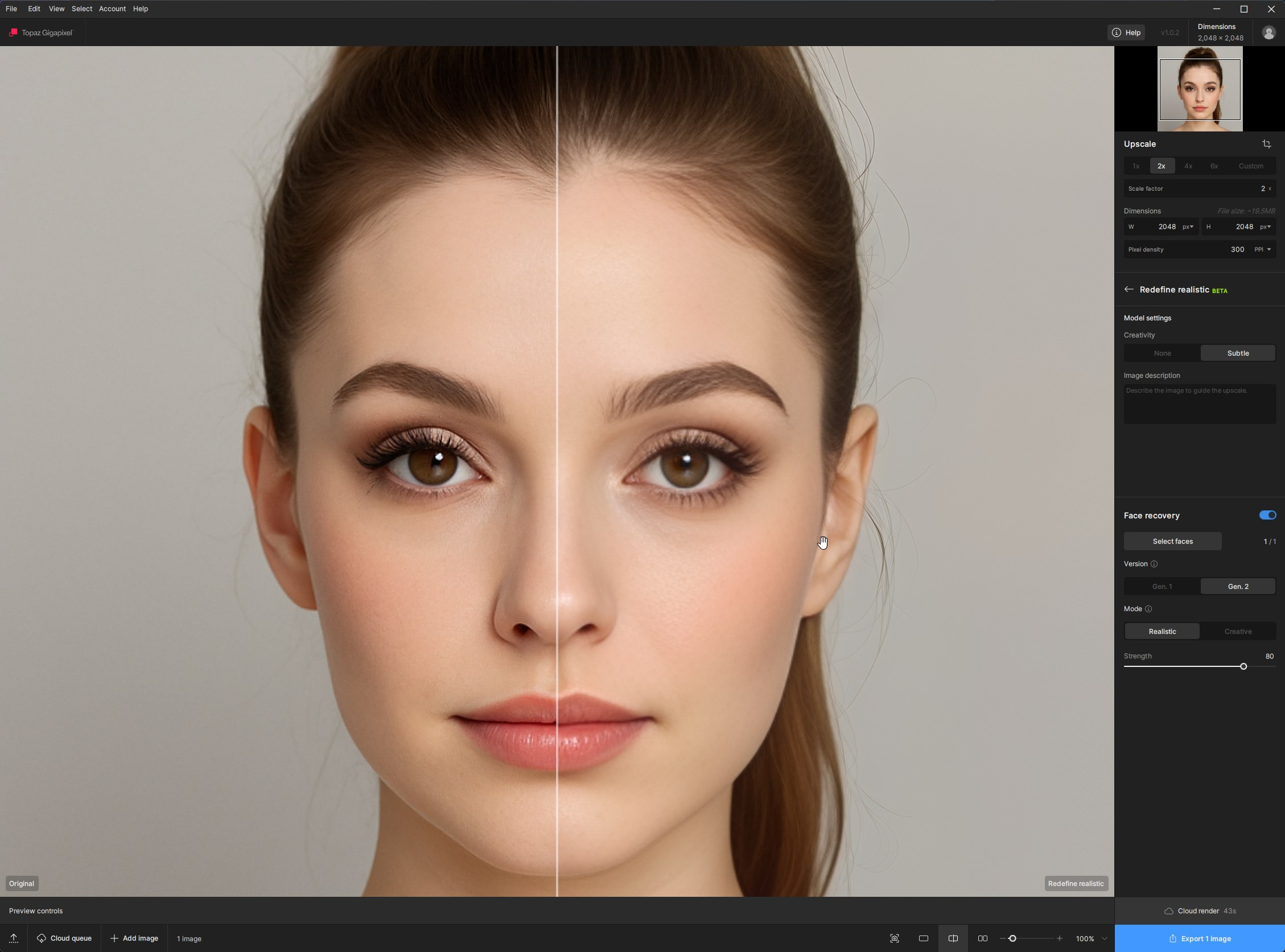Select side-by-side comparison view icon
Image resolution: width=1285 pixels, height=952 pixels.
pyautogui.click(x=982, y=938)
